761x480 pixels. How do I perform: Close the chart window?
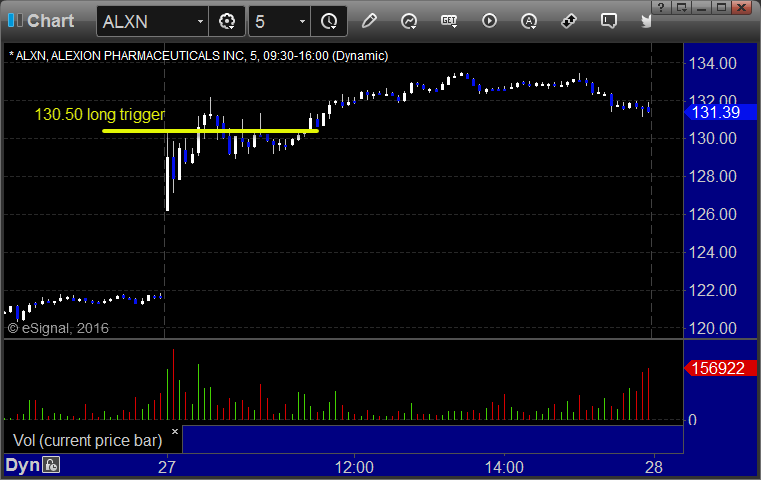[x=742, y=7]
